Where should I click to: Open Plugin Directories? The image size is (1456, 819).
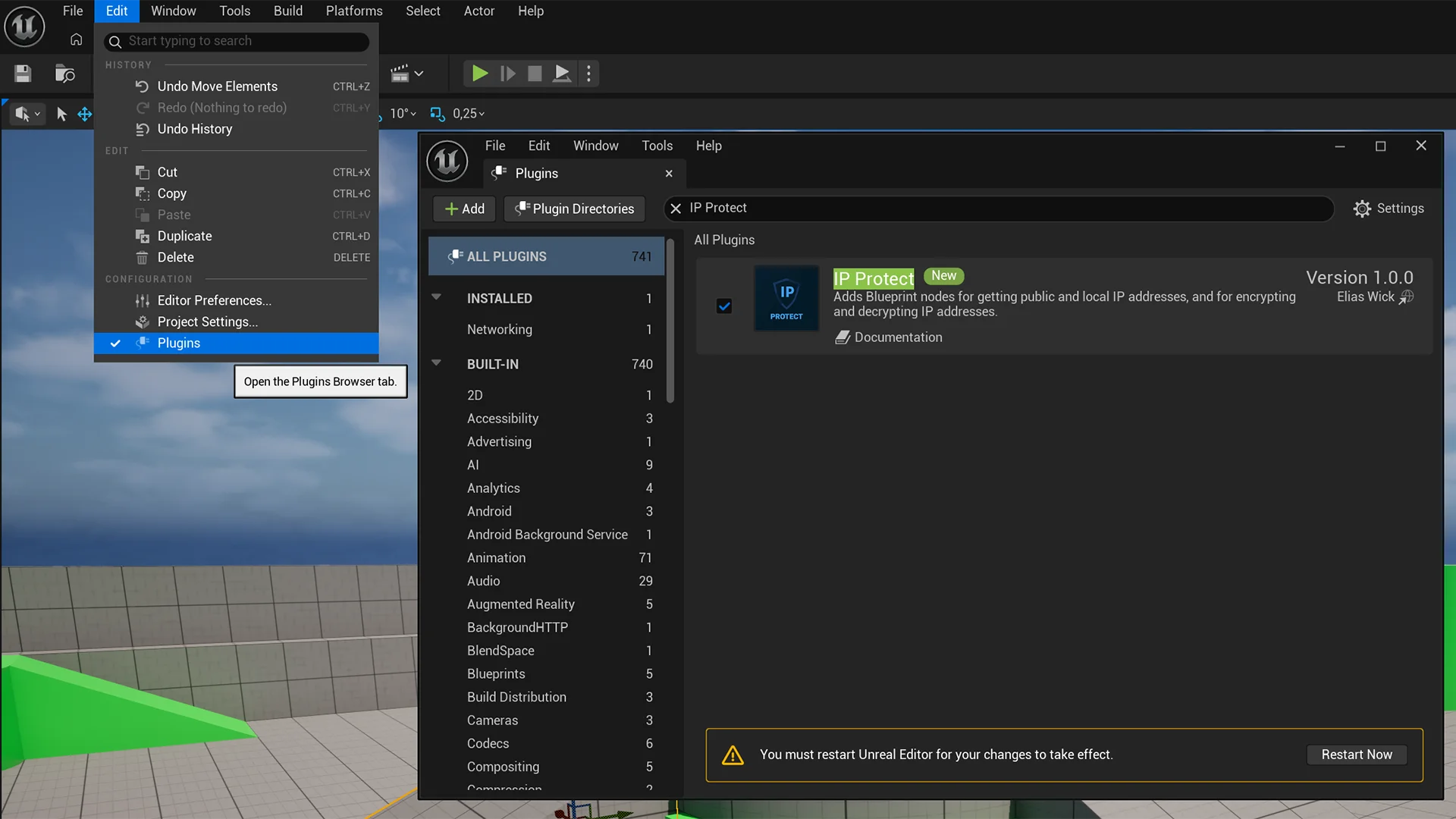point(575,209)
